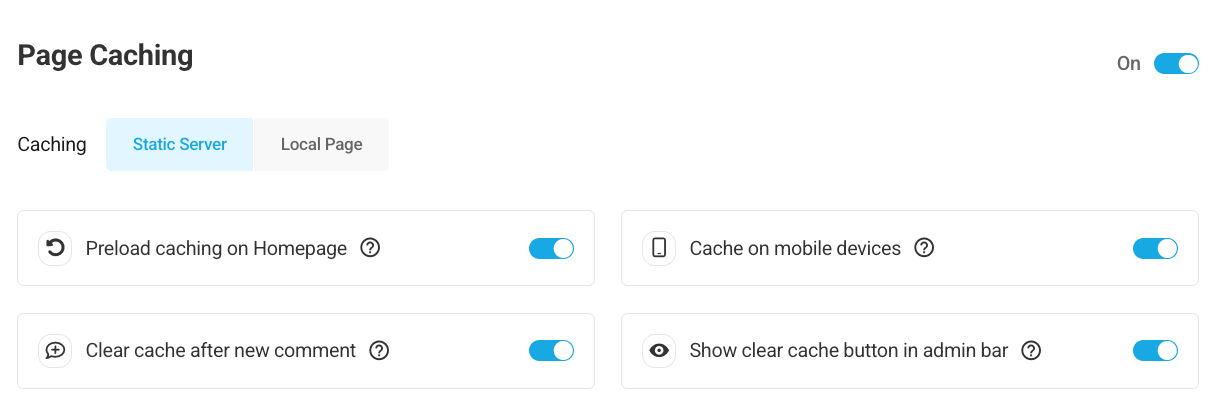Image resolution: width=1220 pixels, height=416 pixels.
Task: Open help for Preload caching on Homepage
Action: point(370,248)
